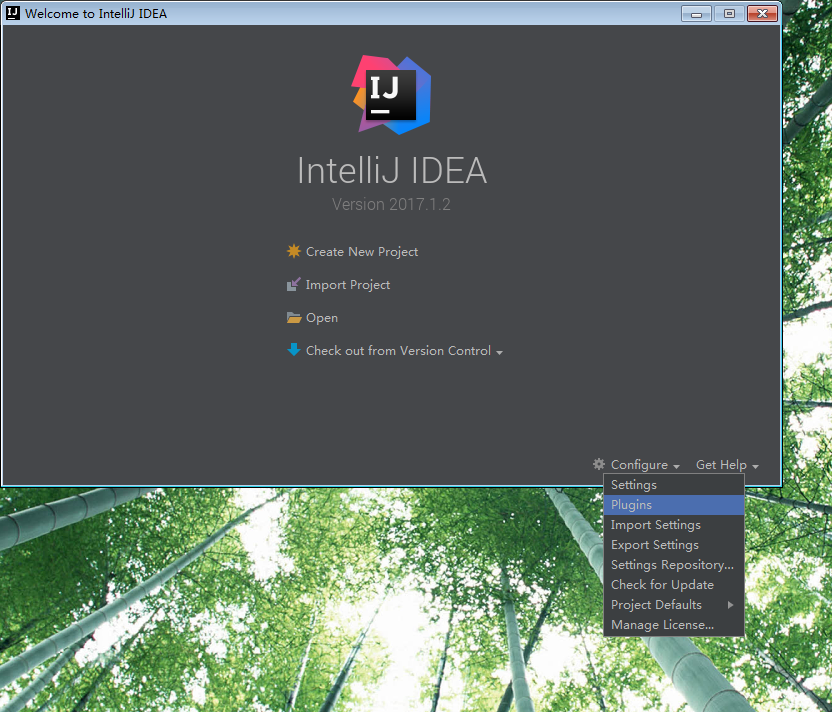Expand Project Defaults submenu arrow
Viewport: 832px width, 712px height.
[731, 605]
